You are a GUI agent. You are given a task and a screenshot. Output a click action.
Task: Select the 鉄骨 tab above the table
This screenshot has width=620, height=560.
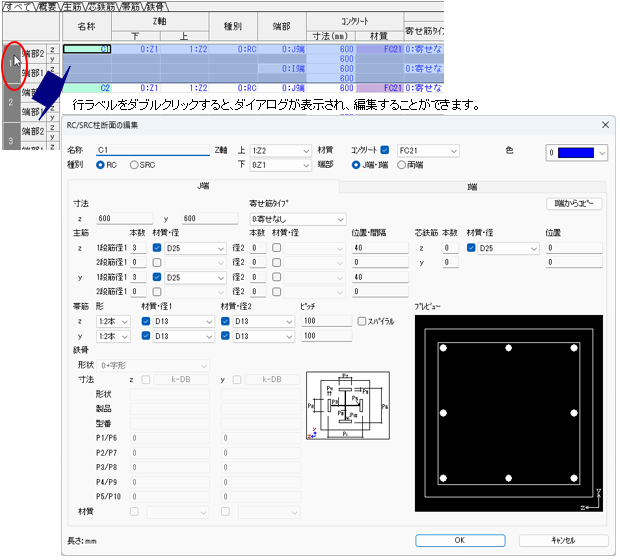coord(156,7)
